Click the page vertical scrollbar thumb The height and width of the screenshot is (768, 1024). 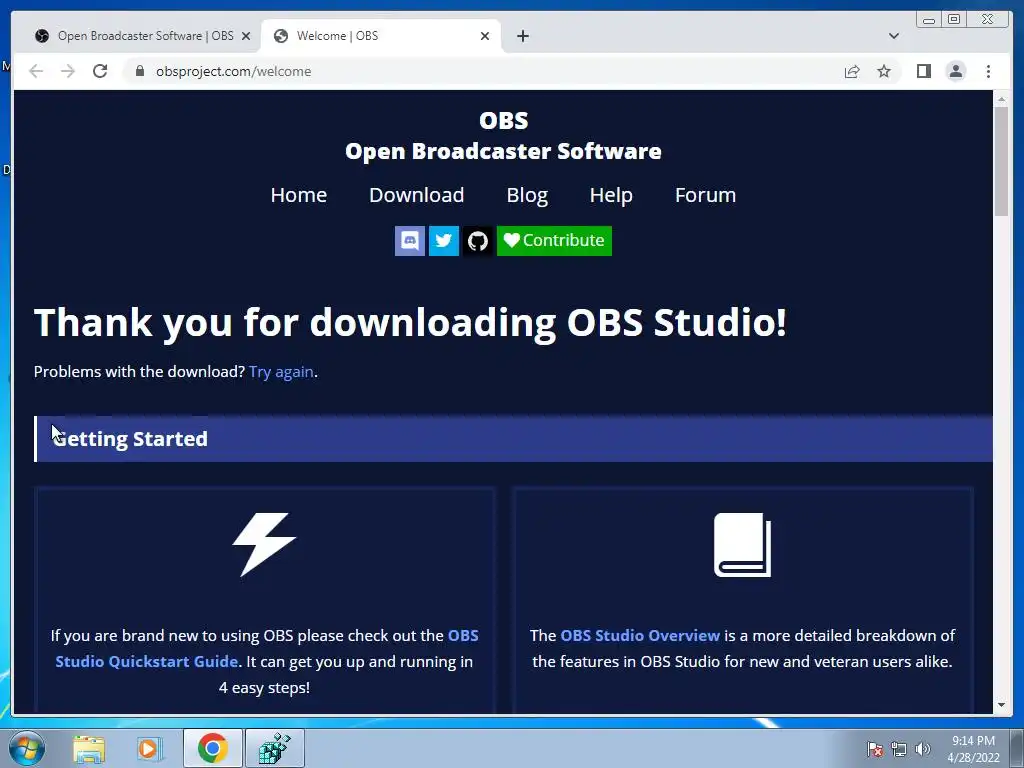coord(1001,161)
